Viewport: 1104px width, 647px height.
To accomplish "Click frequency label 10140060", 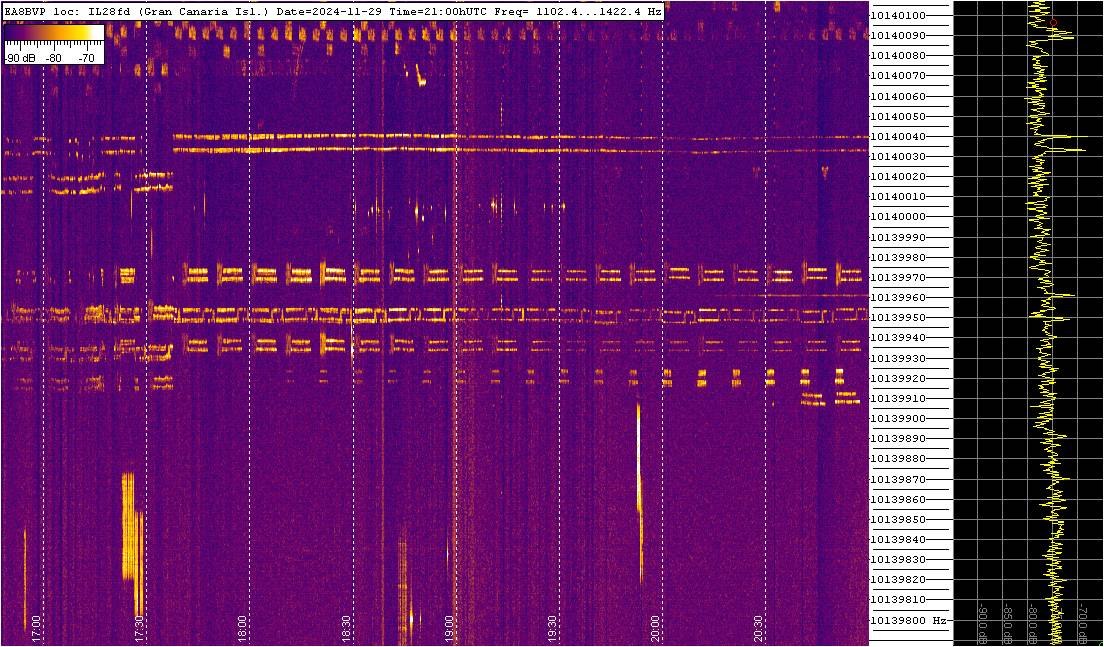I will click(x=898, y=96).
